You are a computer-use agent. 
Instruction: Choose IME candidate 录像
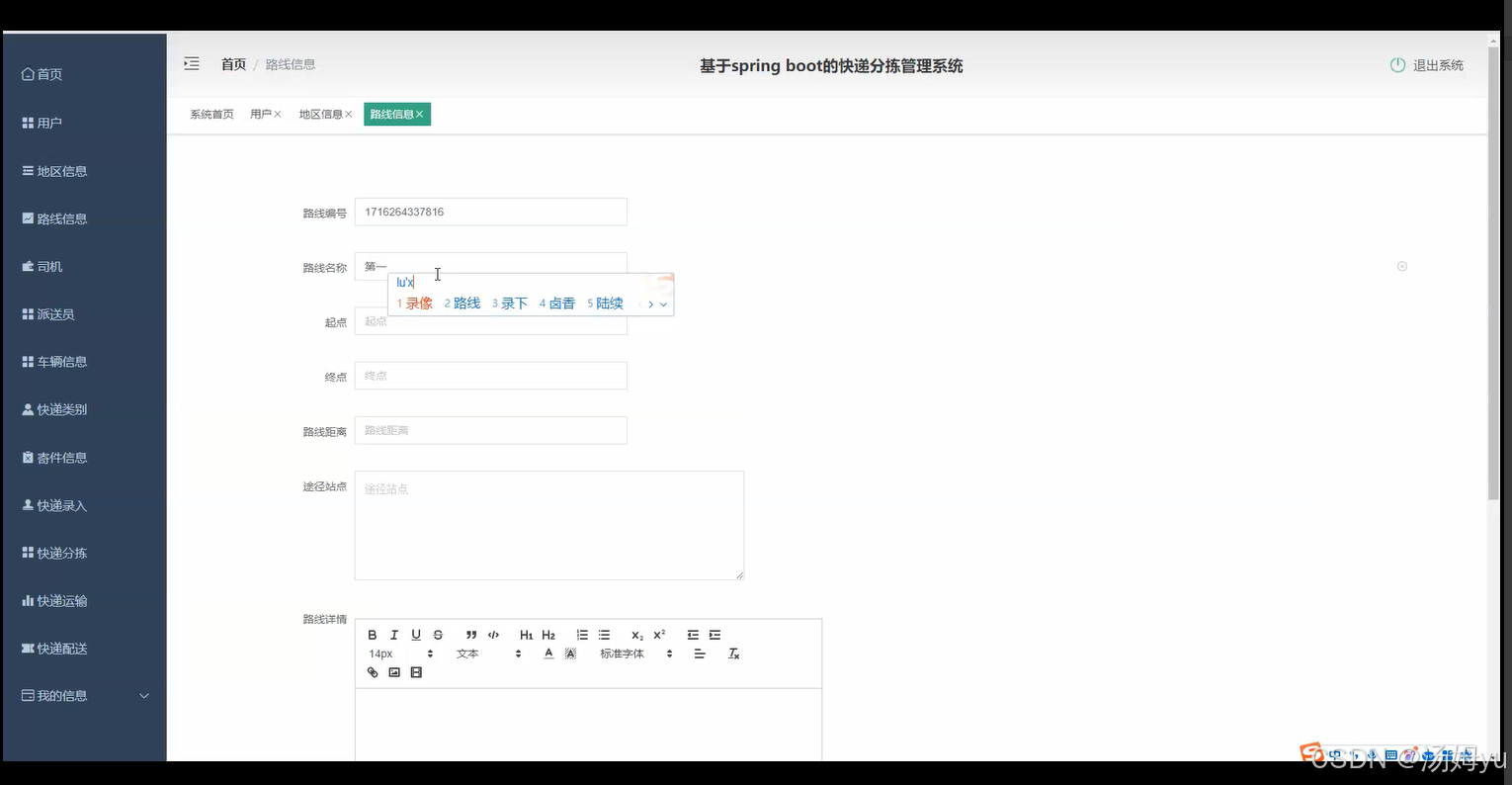(x=415, y=304)
